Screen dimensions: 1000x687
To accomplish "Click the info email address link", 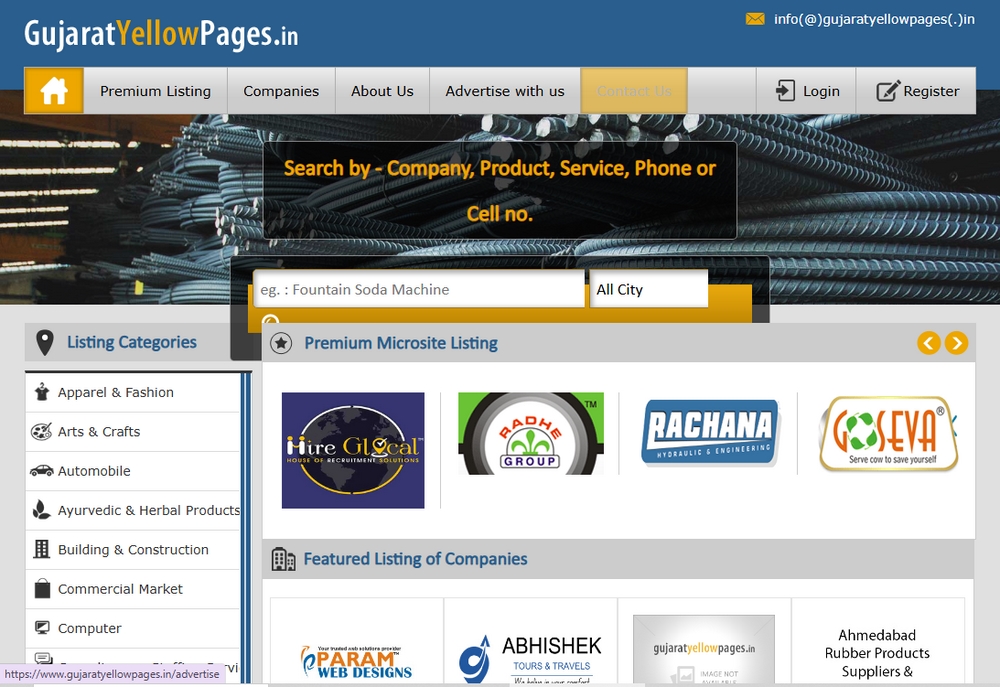I will tap(874, 19).
